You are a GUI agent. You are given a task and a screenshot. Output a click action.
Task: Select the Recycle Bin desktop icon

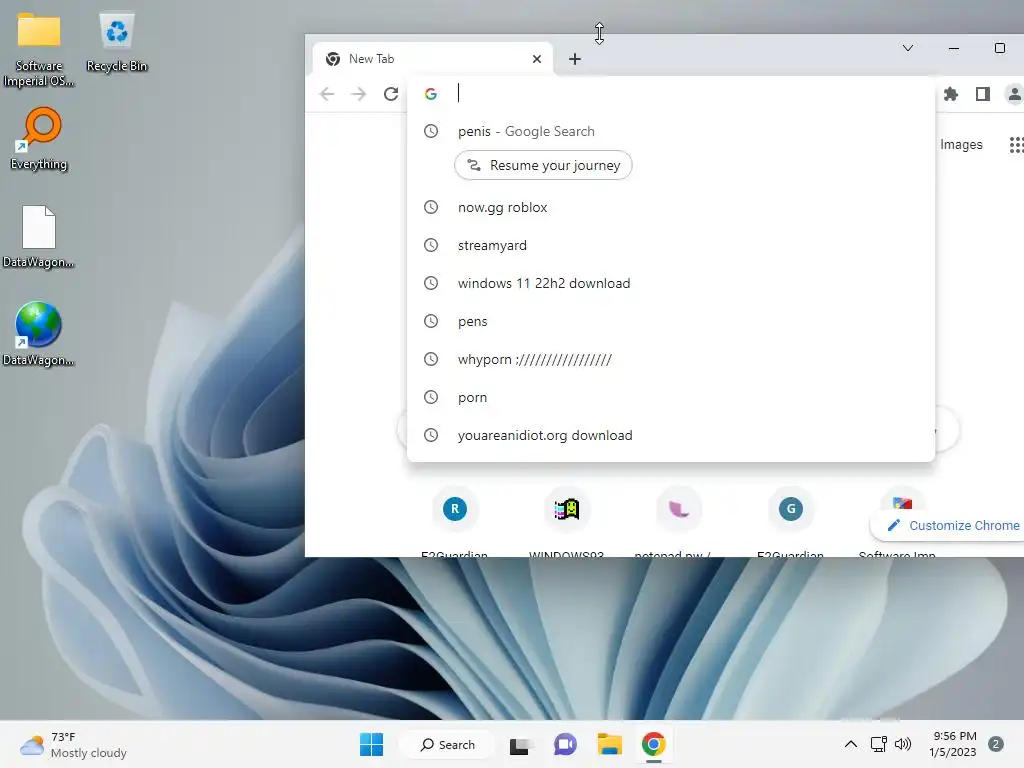click(117, 42)
